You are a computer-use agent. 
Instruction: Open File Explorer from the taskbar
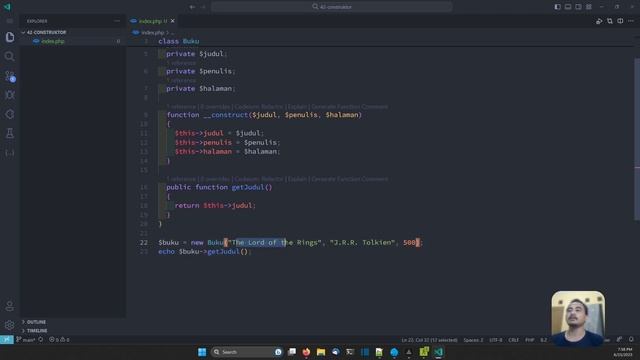pyautogui.click(x=321, y=352)
